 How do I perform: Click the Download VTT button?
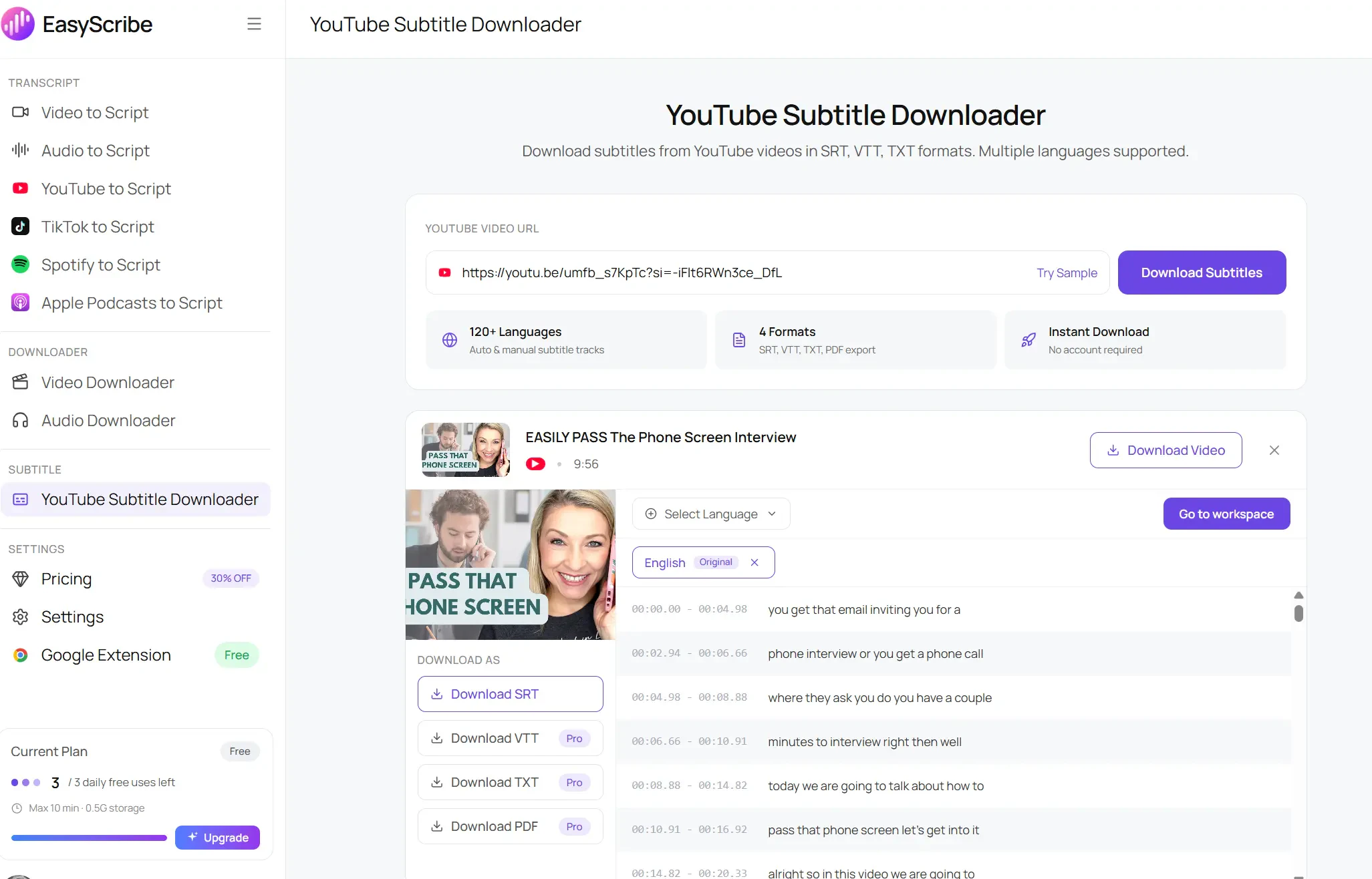pos(511,738)
